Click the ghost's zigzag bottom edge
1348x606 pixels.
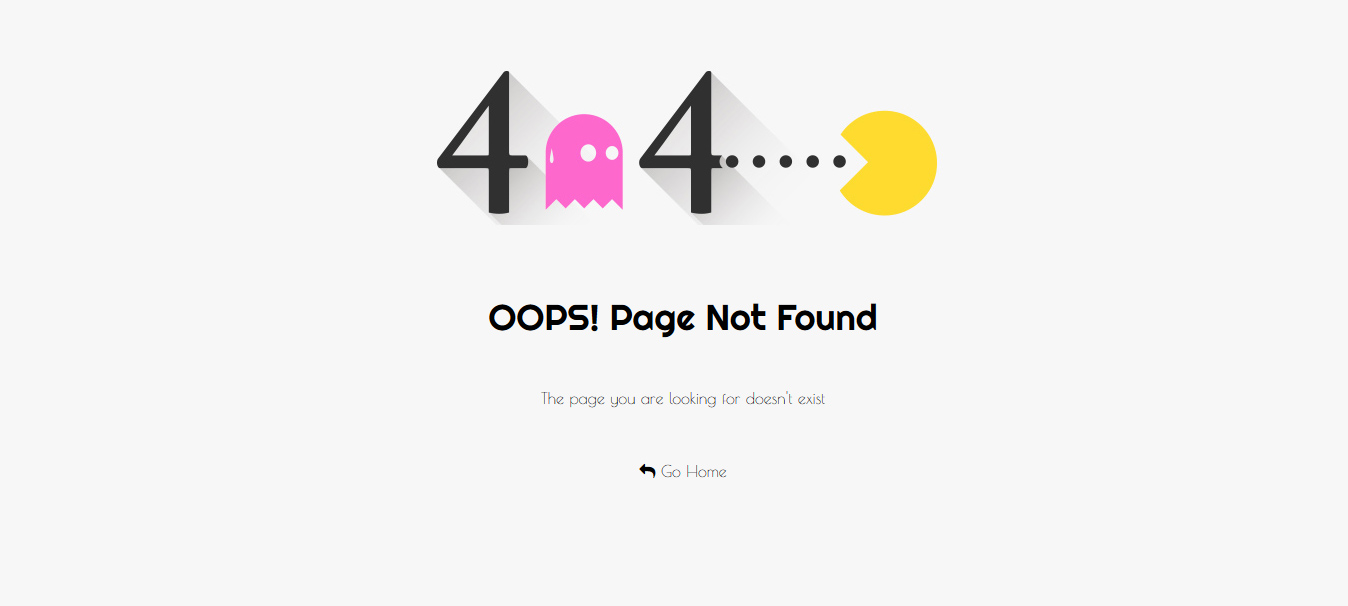pos(584,203)
